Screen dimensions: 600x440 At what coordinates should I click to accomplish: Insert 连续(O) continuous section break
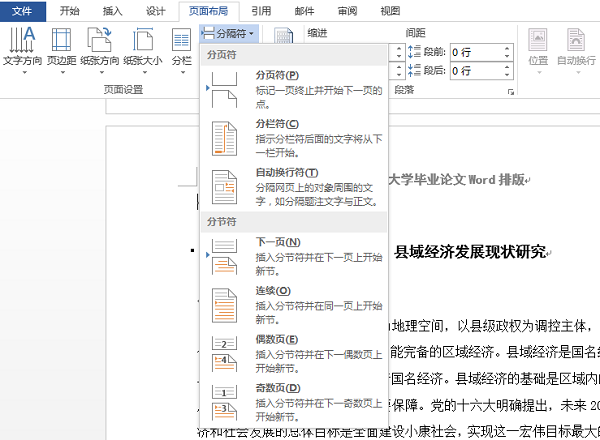click(x=294, y=305)
